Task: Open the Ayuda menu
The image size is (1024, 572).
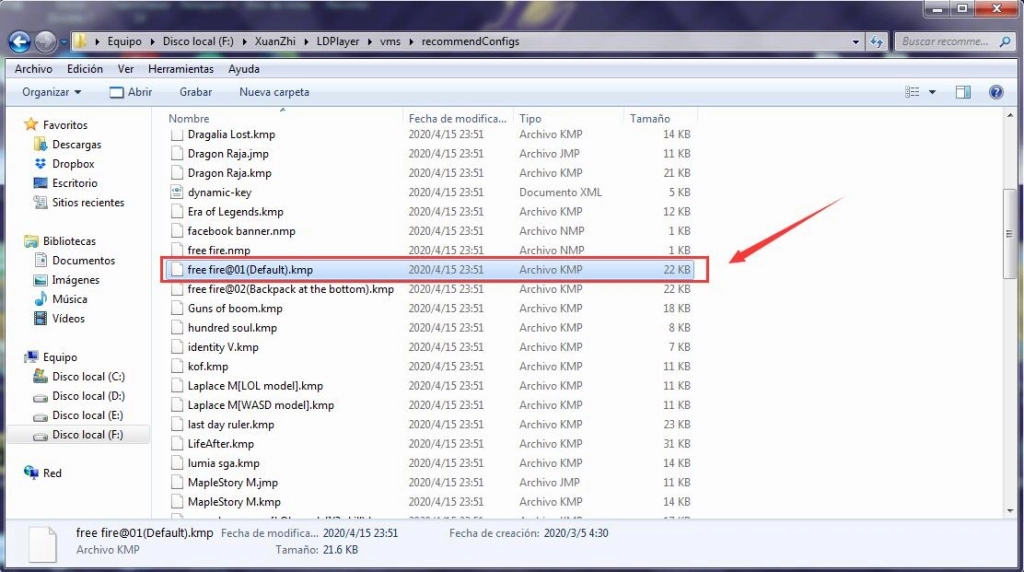Action: pos(244,69)
